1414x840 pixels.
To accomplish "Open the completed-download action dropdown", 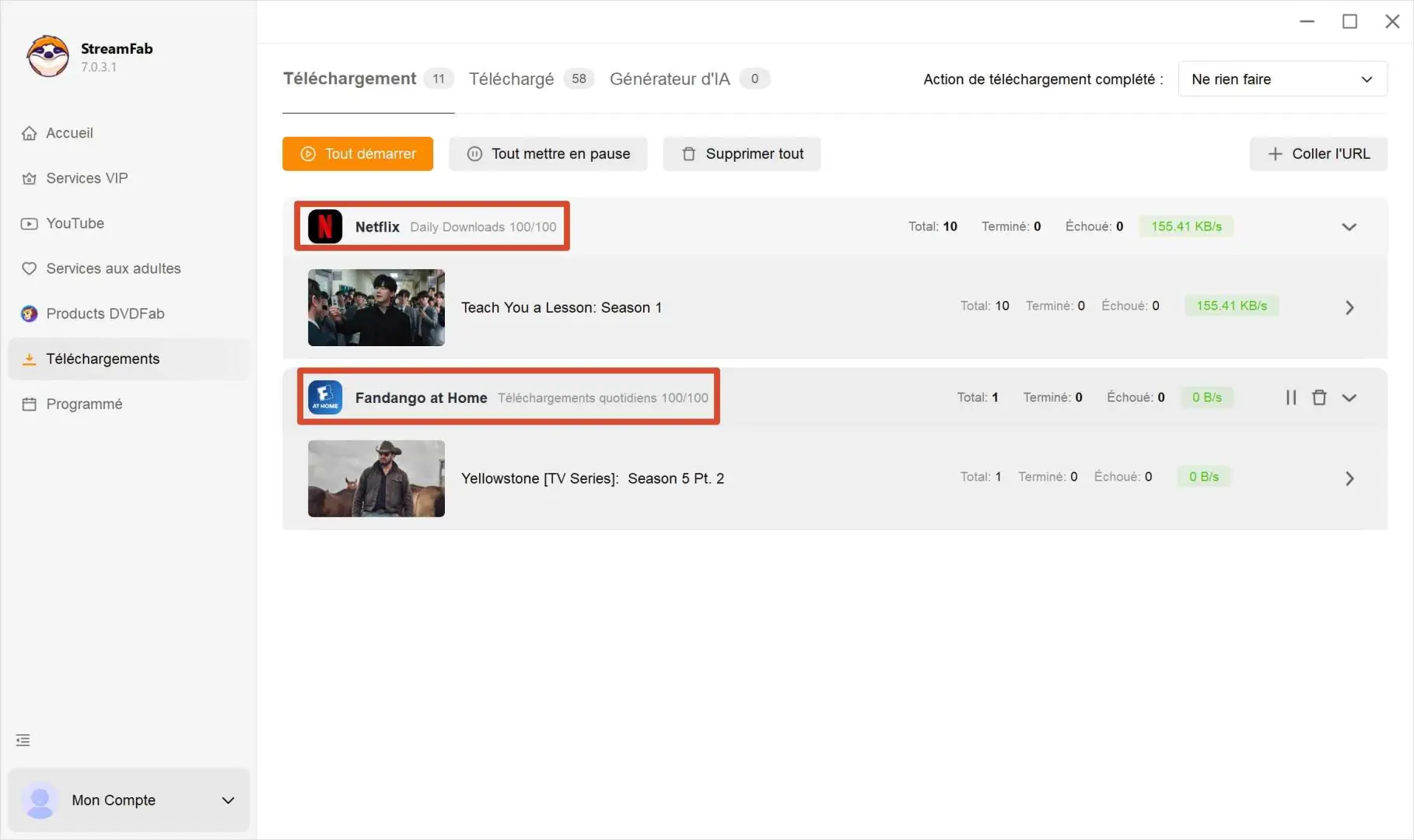I will click(x=1283, y=79).
